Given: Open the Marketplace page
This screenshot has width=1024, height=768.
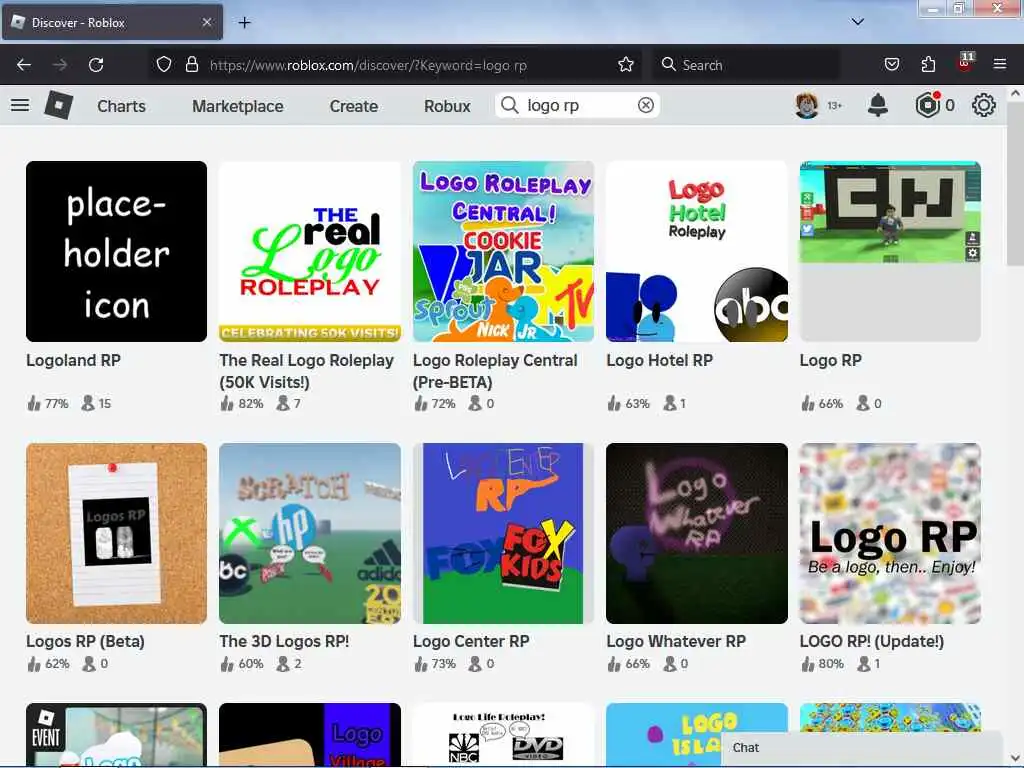Looking at the screenshot, I should coord(237,106).
